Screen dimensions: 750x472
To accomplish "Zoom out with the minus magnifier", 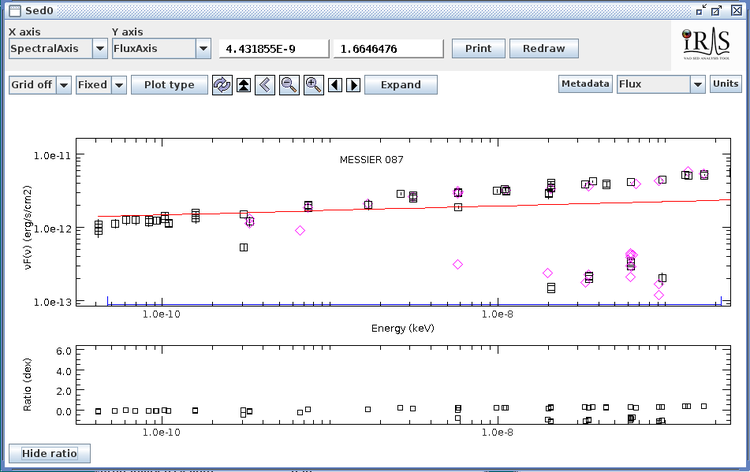I will click(x=289, y=85).
